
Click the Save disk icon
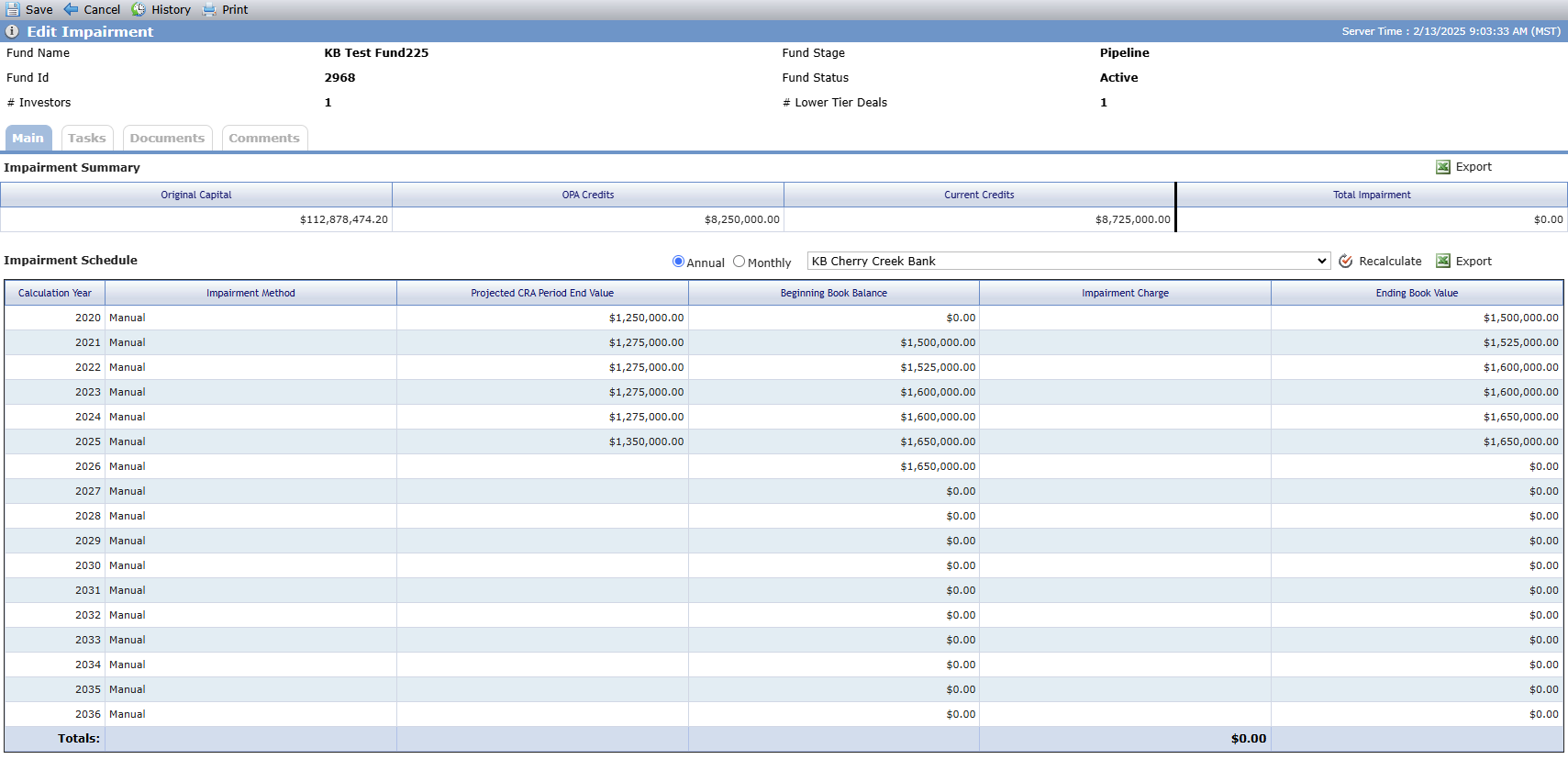pos(13,9)
